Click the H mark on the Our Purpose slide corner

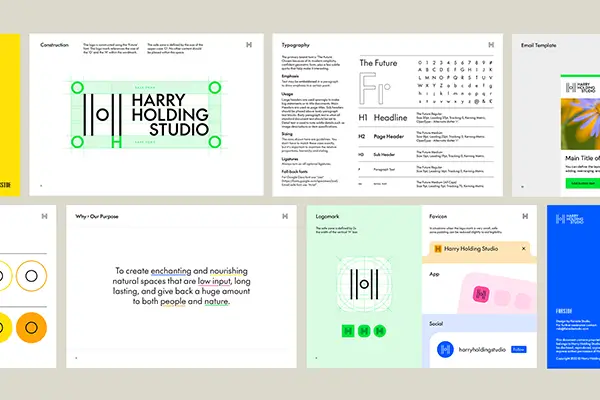285,216
